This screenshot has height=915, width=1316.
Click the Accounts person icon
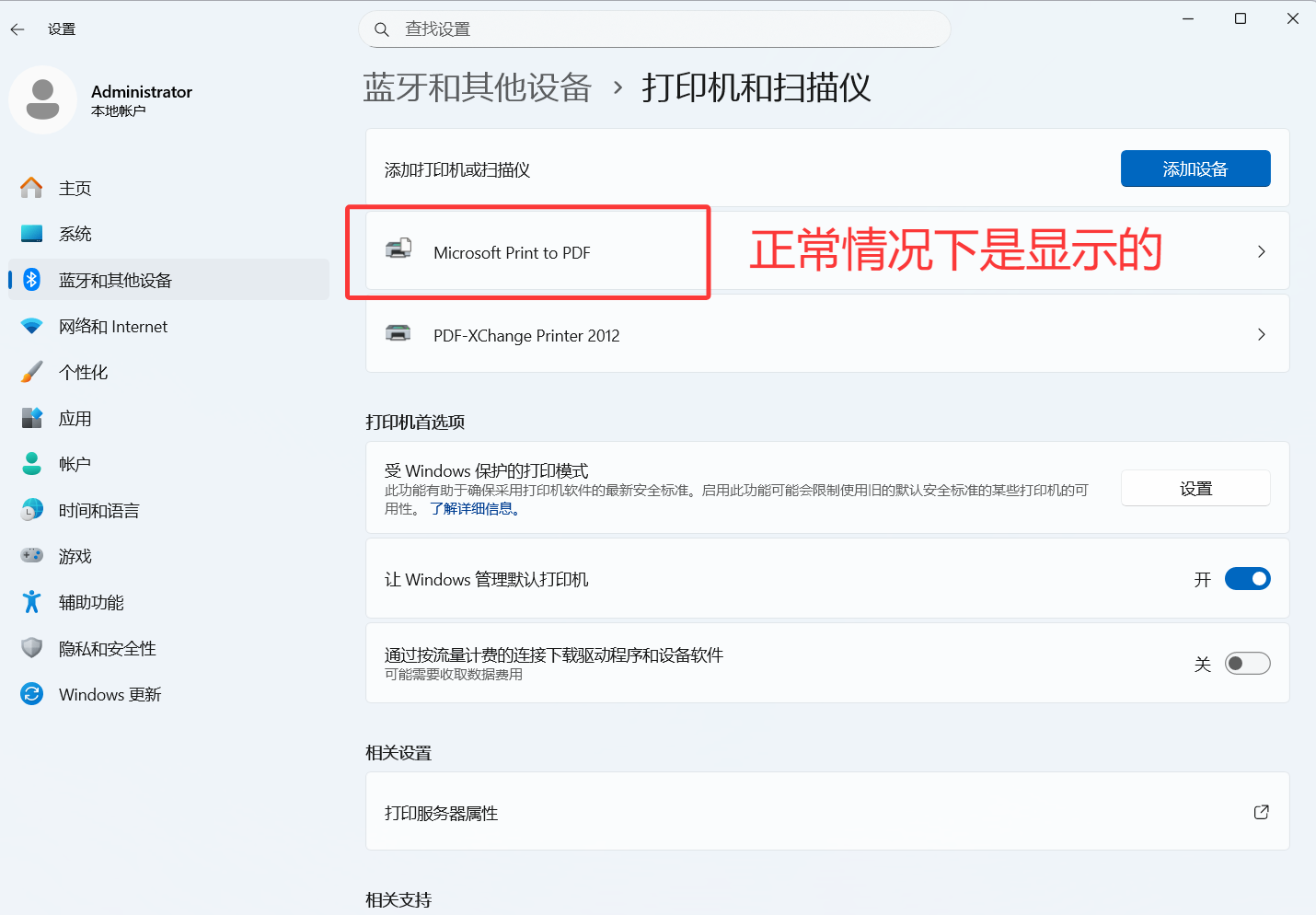point(31,464)
